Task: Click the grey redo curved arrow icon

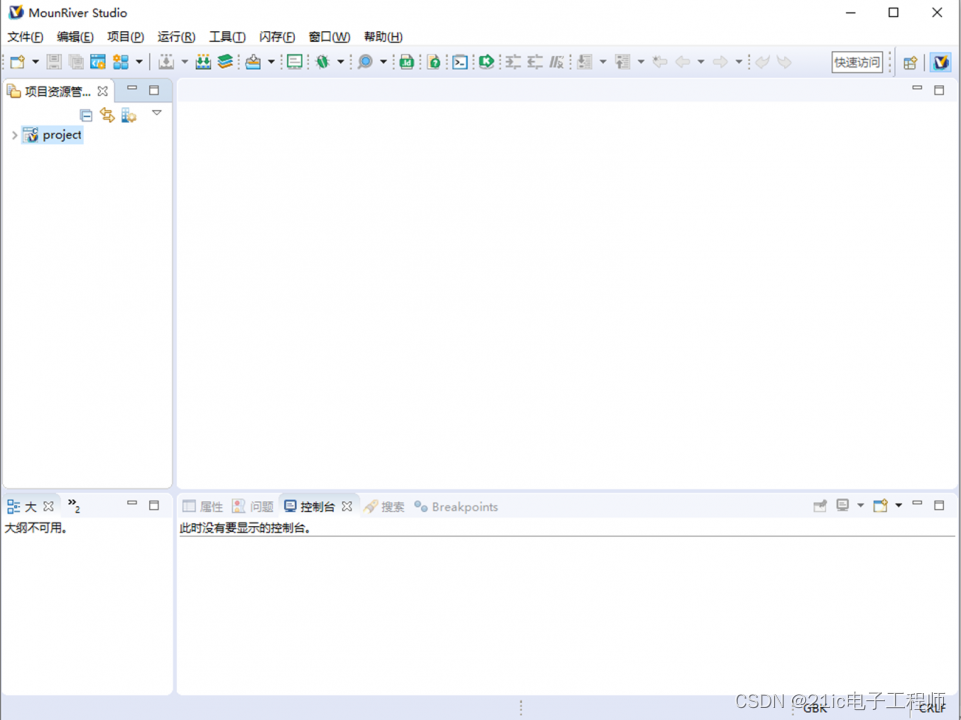Action: [x=784, y=62]
